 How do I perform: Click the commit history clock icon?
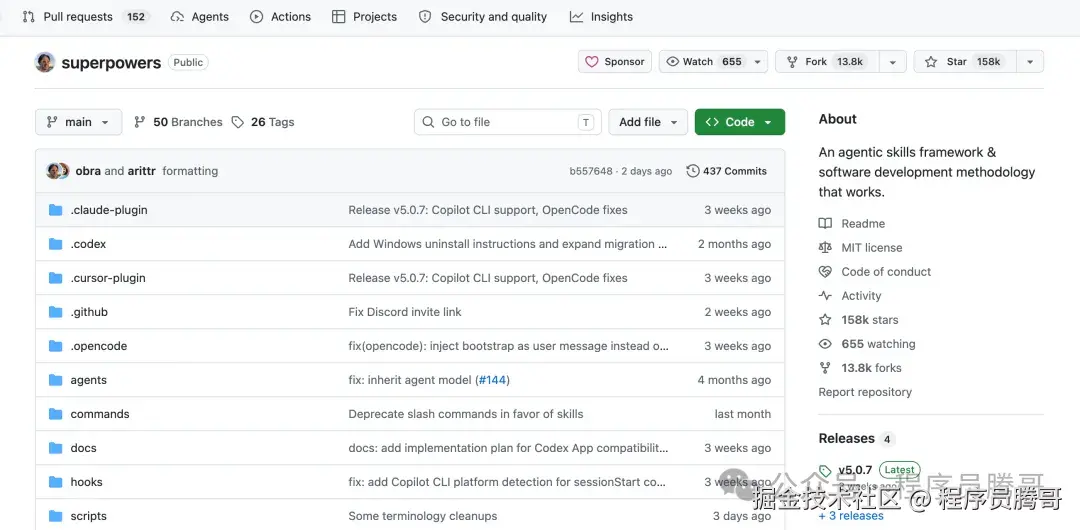(693, 171)
